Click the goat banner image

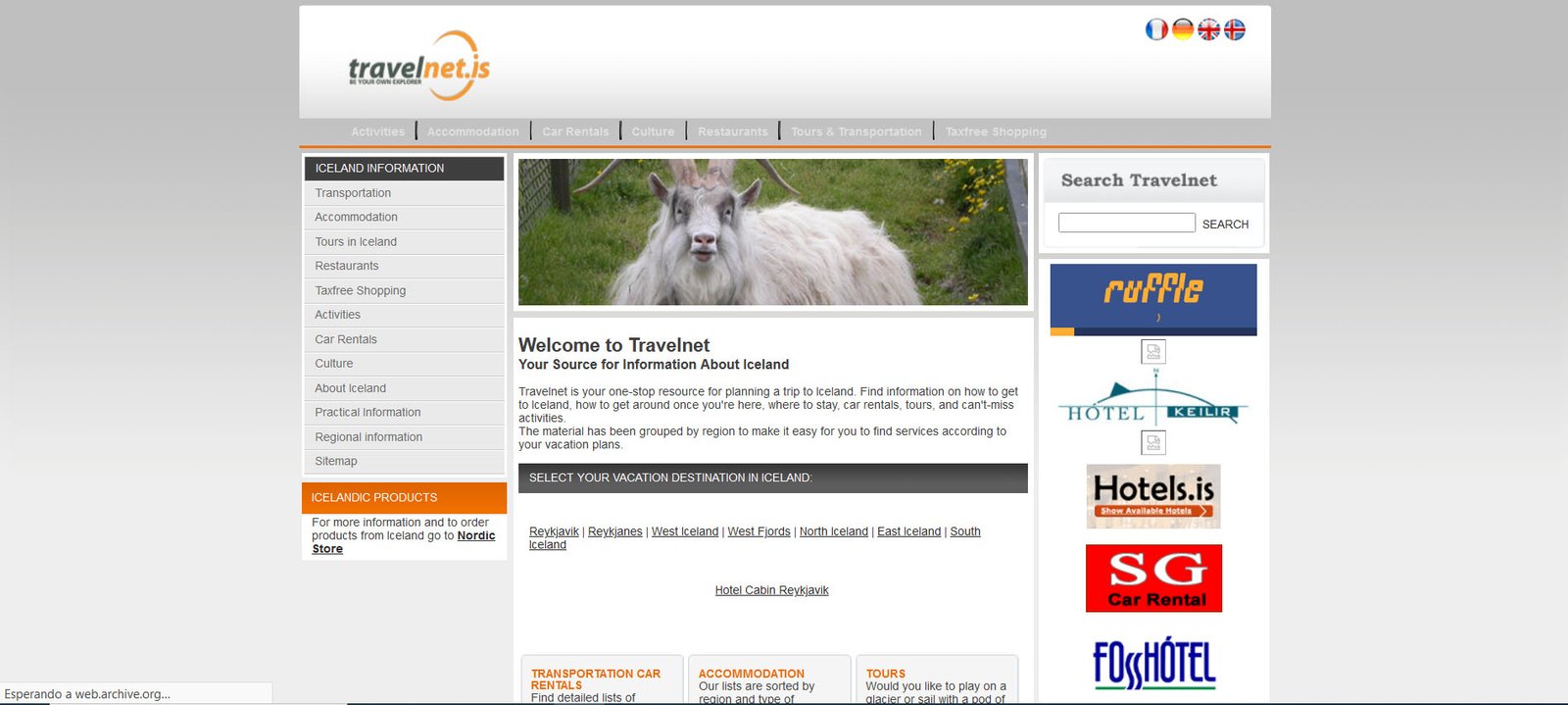(x=772, y=232)
